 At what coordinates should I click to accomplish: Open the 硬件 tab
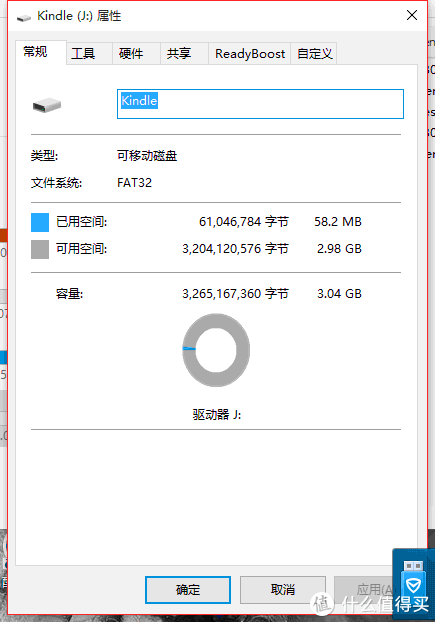click(x=131, y=54)
